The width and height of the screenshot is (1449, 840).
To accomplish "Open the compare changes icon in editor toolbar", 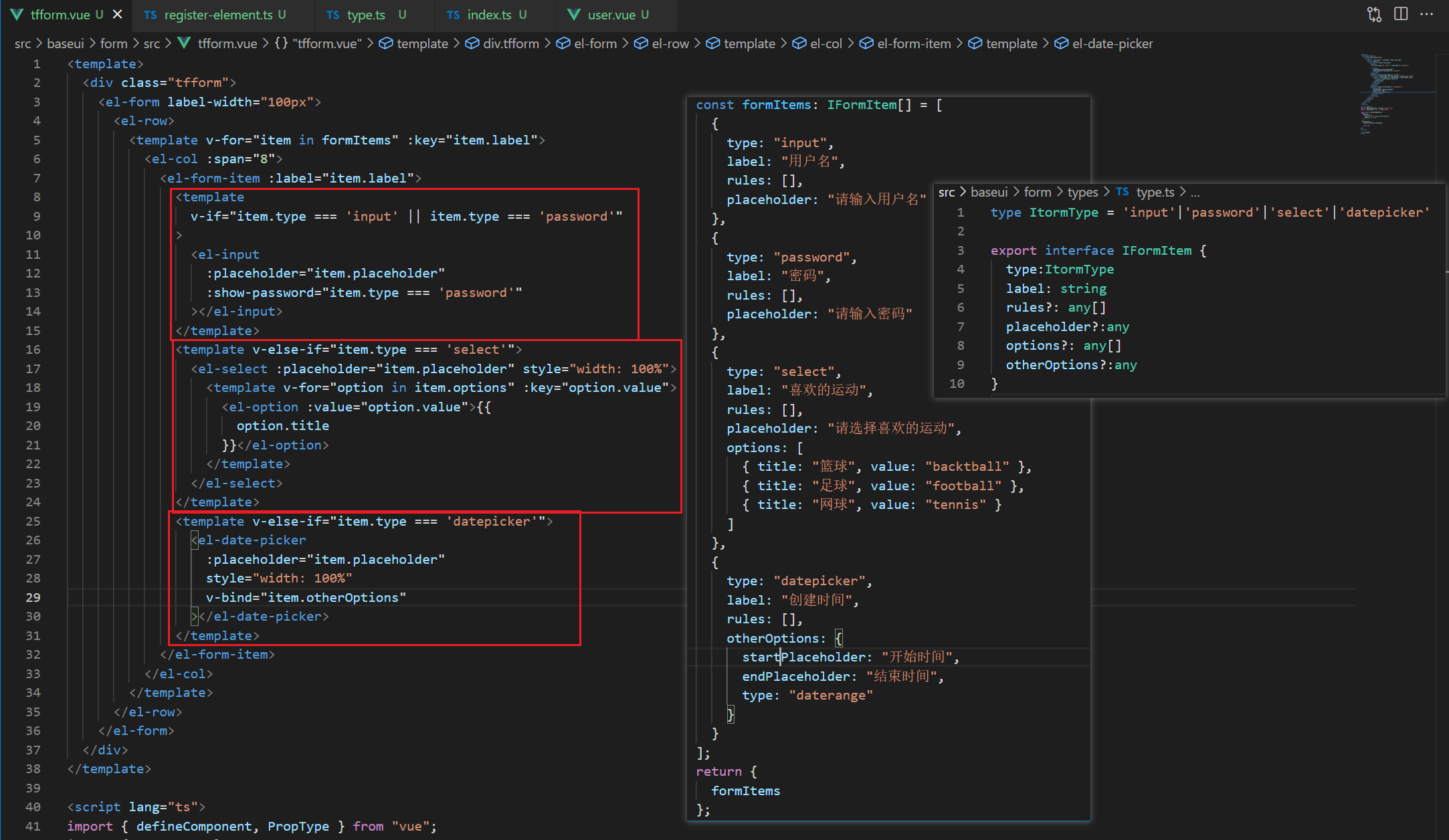I will tap(1374, 14).
